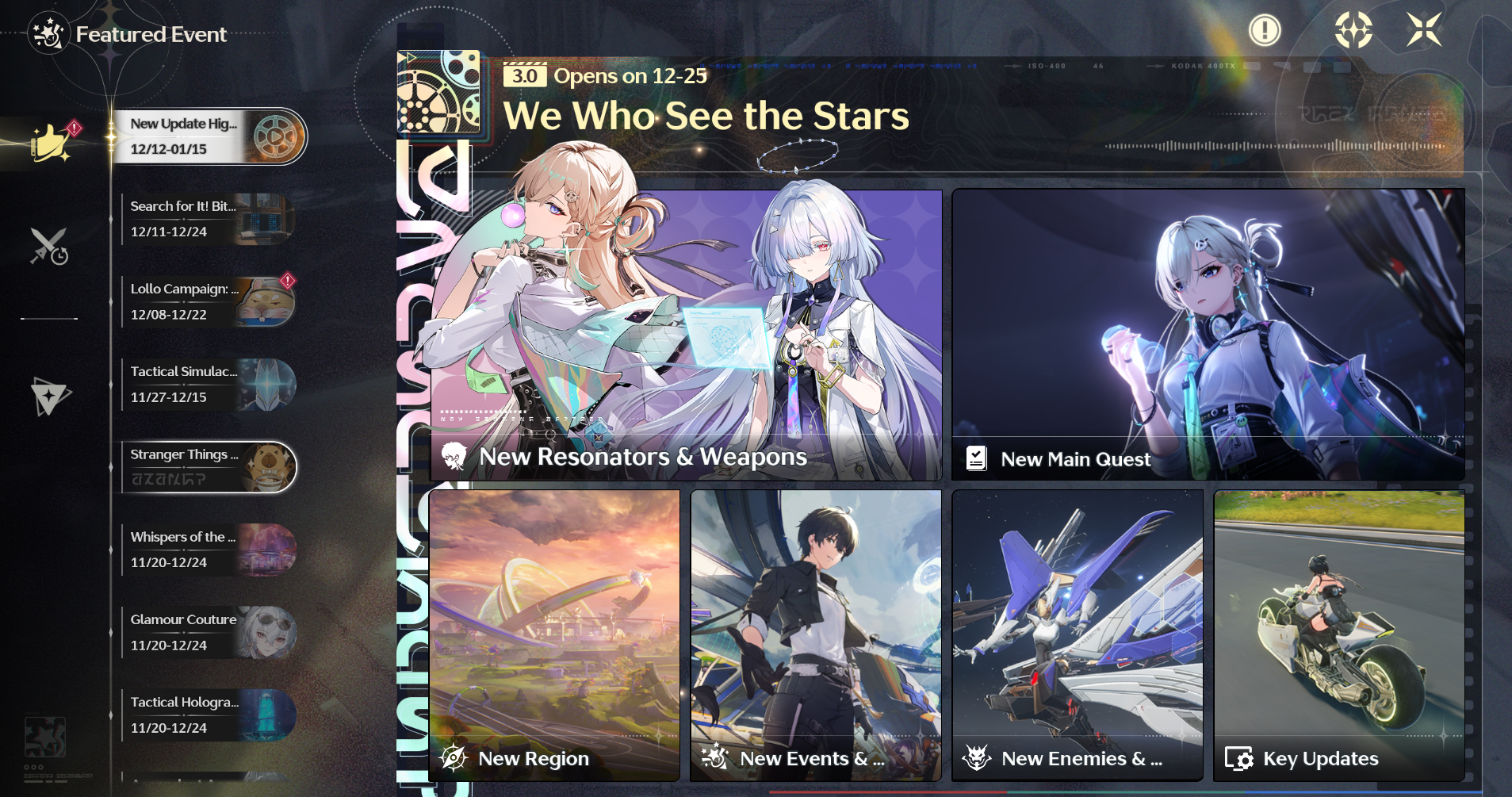
Task: Select the Glamour Couture event entry
Action: click(x=209, y=632)
